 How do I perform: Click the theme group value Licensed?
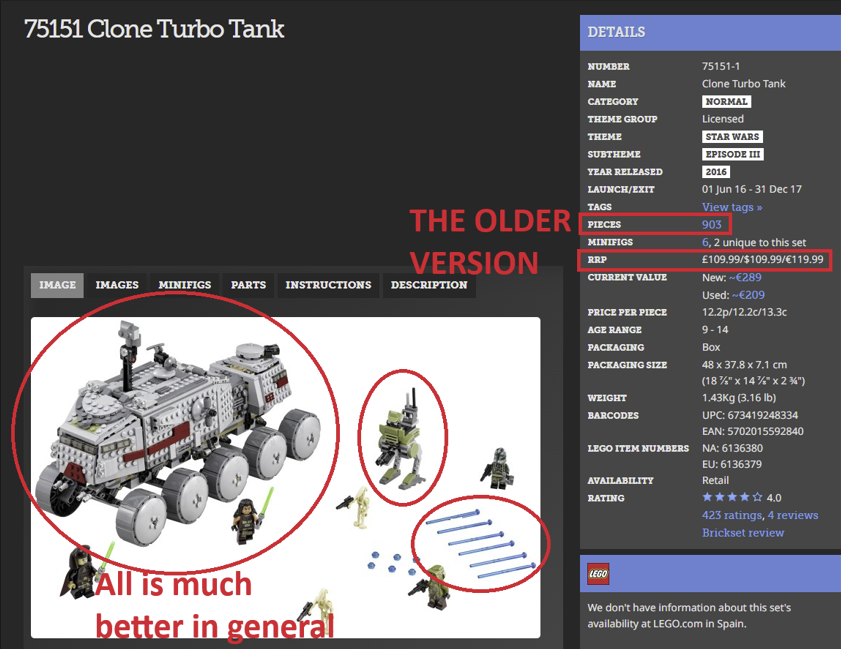coord(722,119)
